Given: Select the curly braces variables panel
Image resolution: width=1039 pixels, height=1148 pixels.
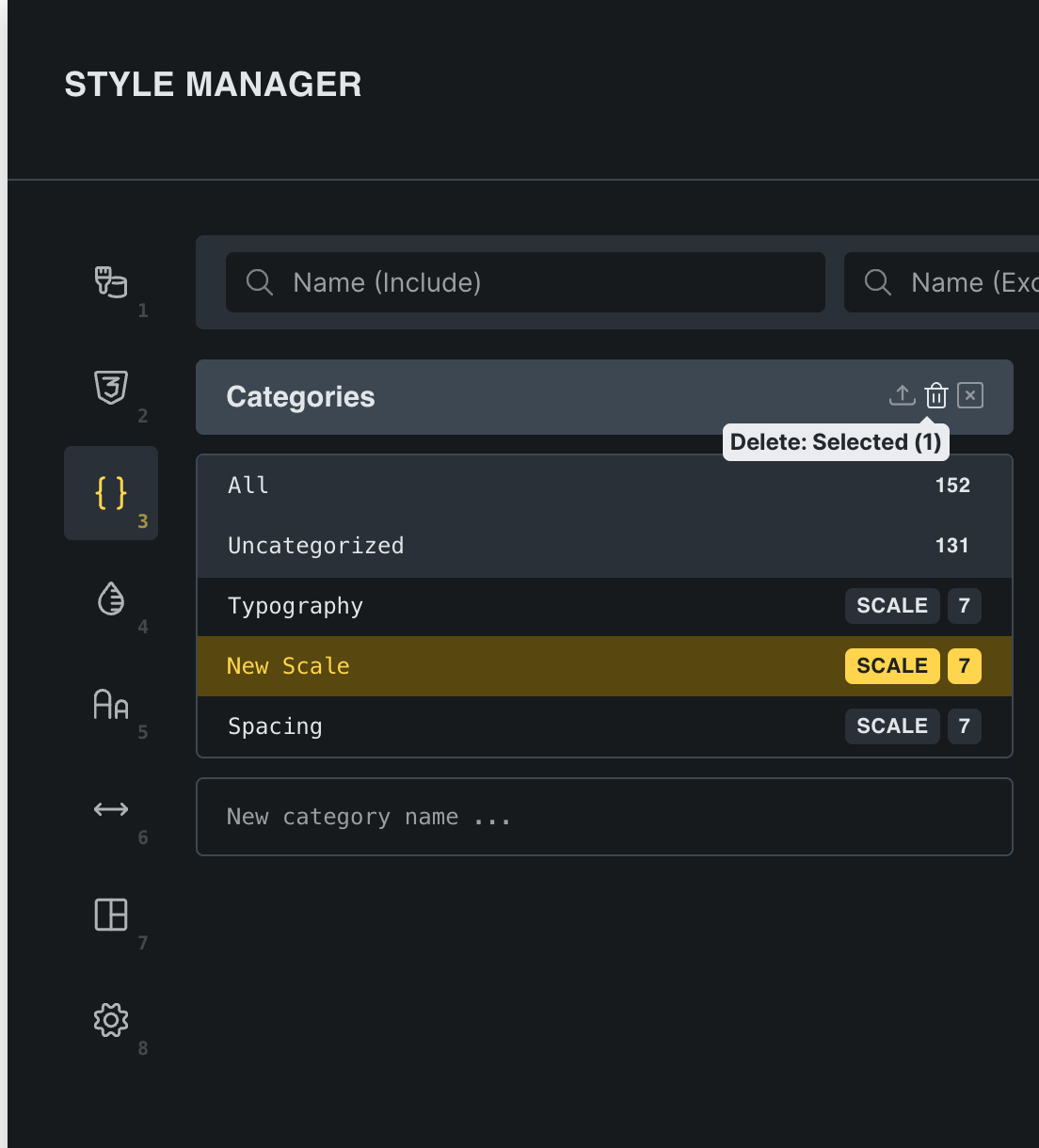Looking at the screenshot, I should point(110,493).
